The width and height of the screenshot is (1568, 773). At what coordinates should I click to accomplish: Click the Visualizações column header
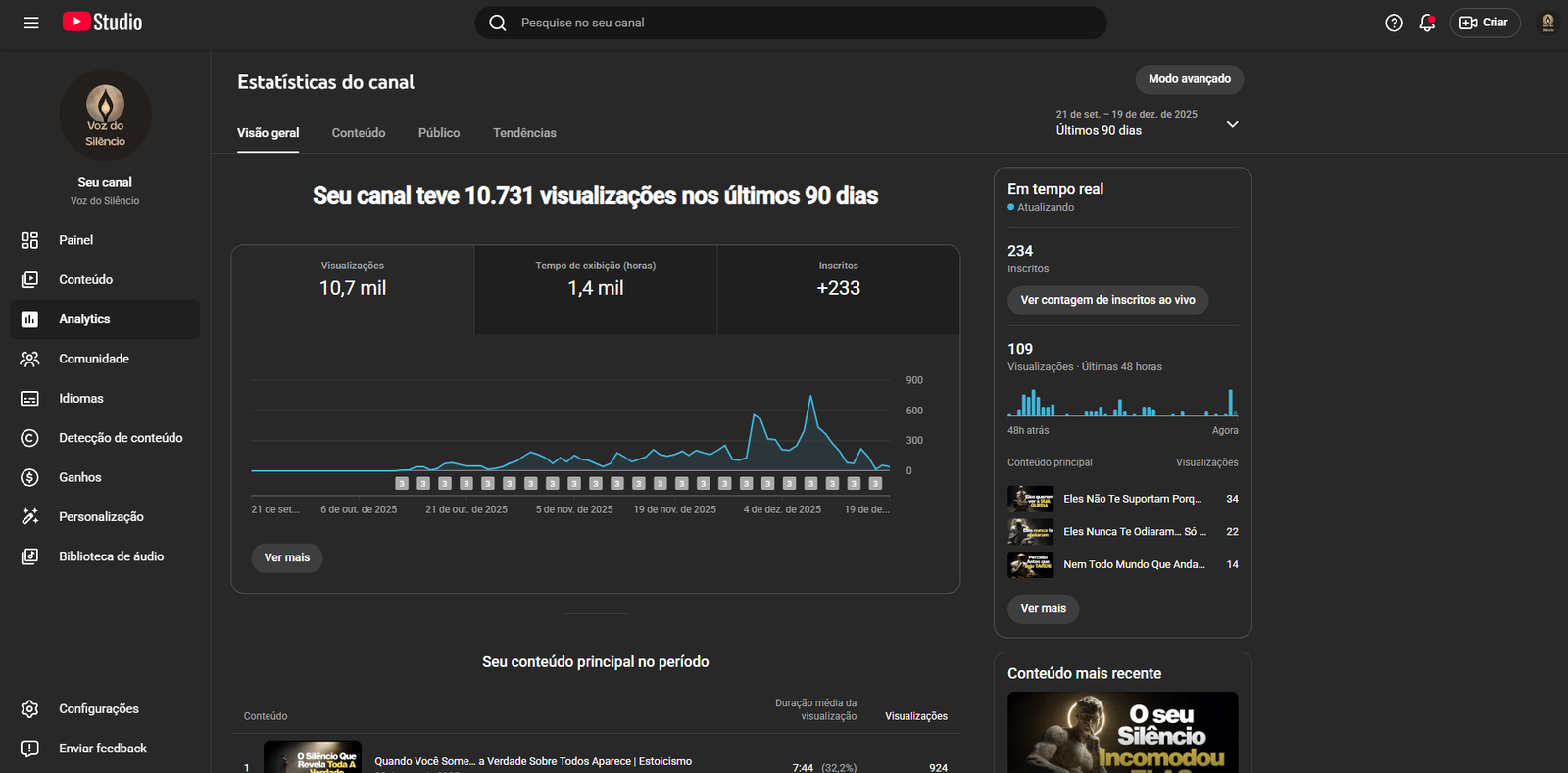(916, 716)
